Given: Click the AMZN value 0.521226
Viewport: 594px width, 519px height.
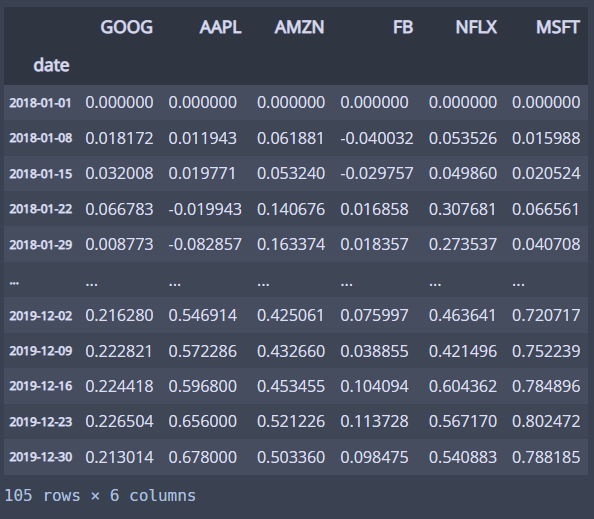Looking at the screenshot, I should coord(291,422).
